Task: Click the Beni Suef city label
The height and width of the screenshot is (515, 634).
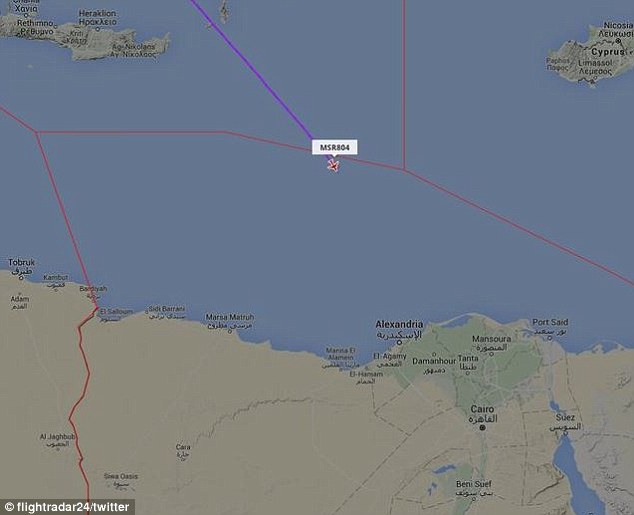Action: click(473, 484)
